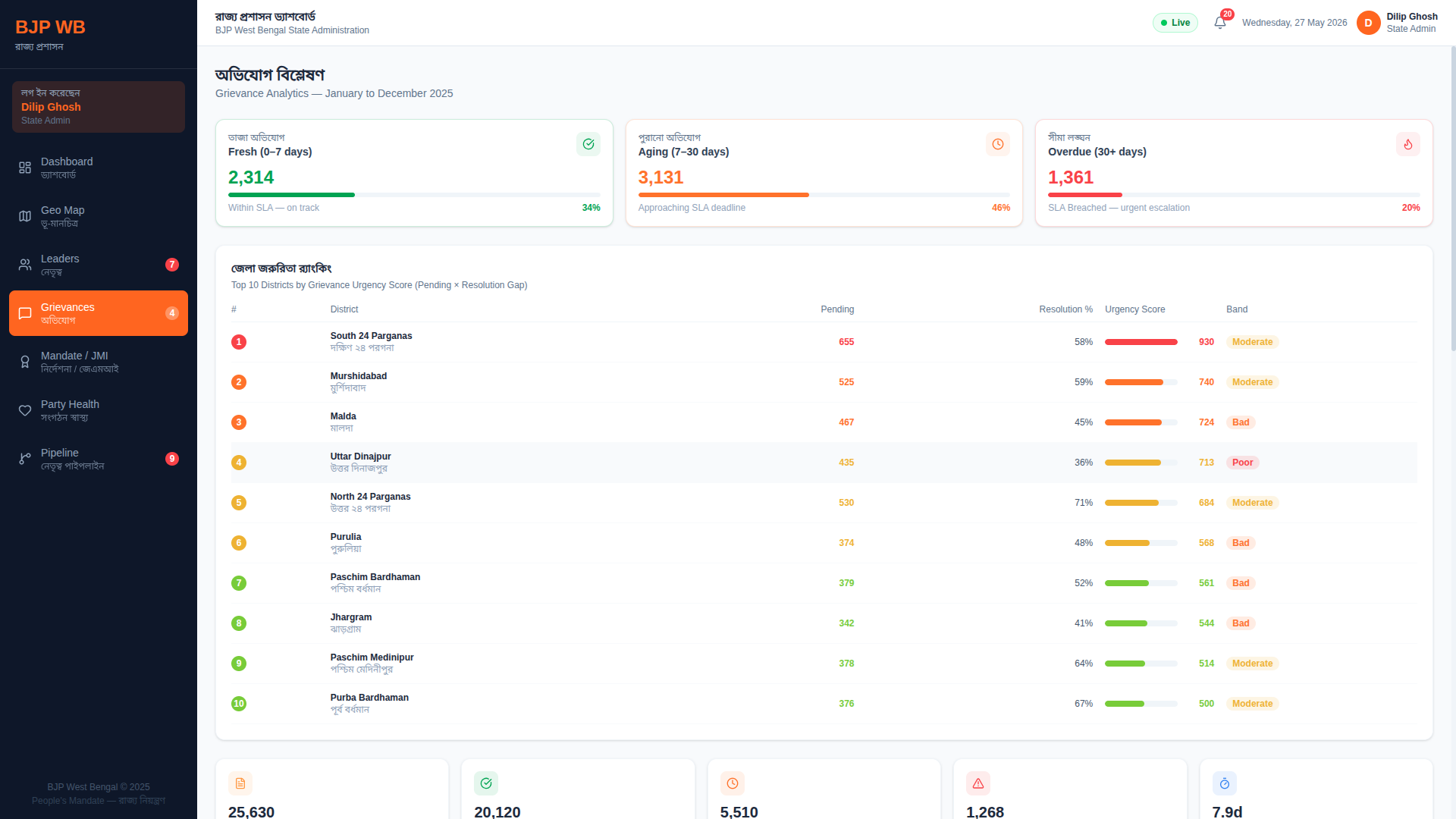Click the logged-in user card in sidebar

point(99,107)
